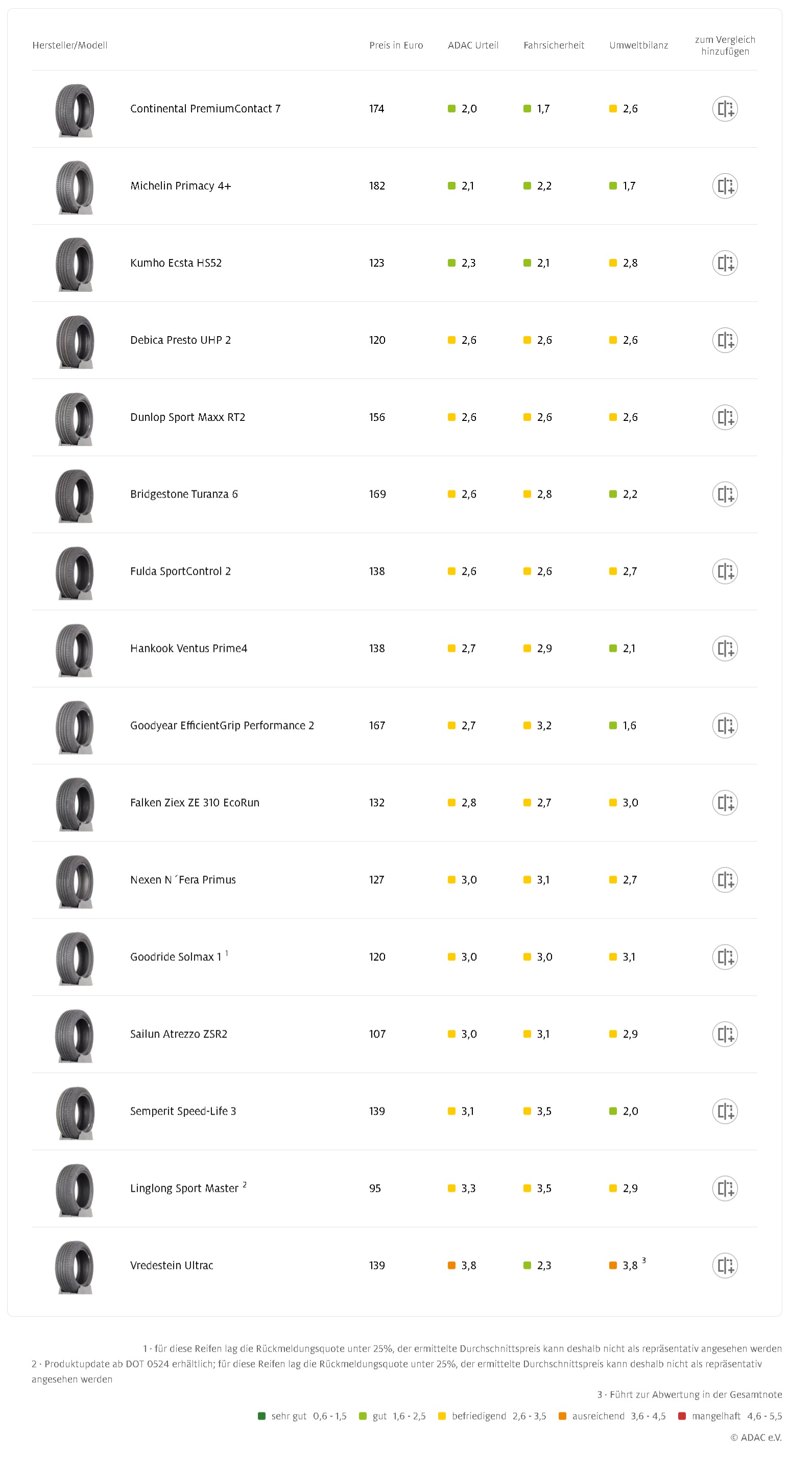Open the Debica Presto UHP 2 entry
The width and height of the screenshot is (812, 1464).
click(180, 340)
